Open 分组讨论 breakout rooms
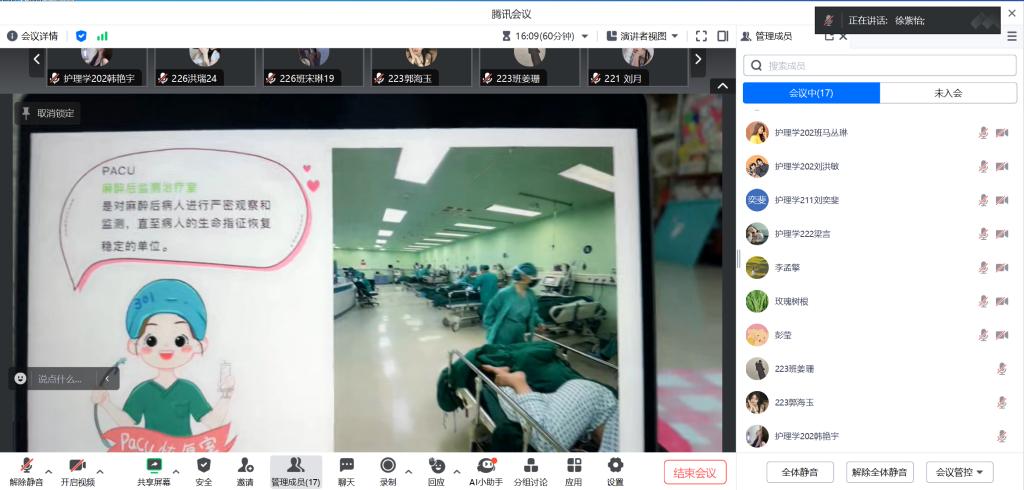 (532, 471)
